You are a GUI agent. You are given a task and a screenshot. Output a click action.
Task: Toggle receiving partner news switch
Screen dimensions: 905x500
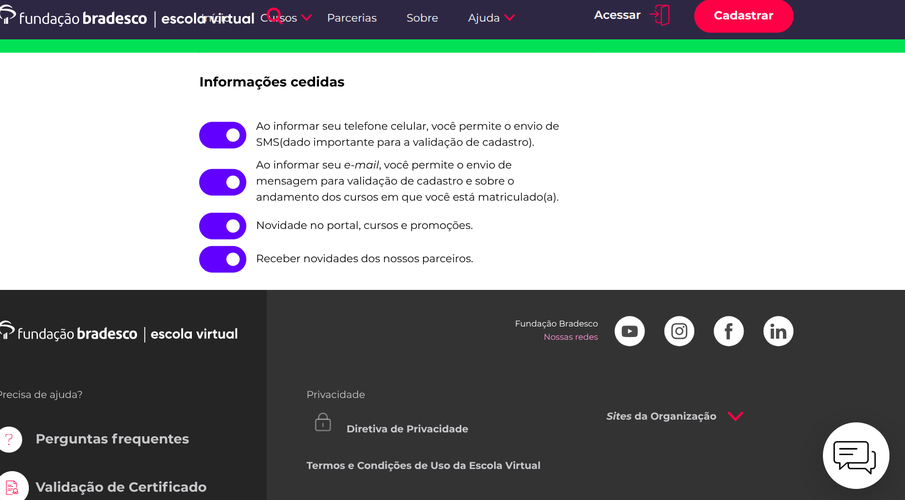223,260
